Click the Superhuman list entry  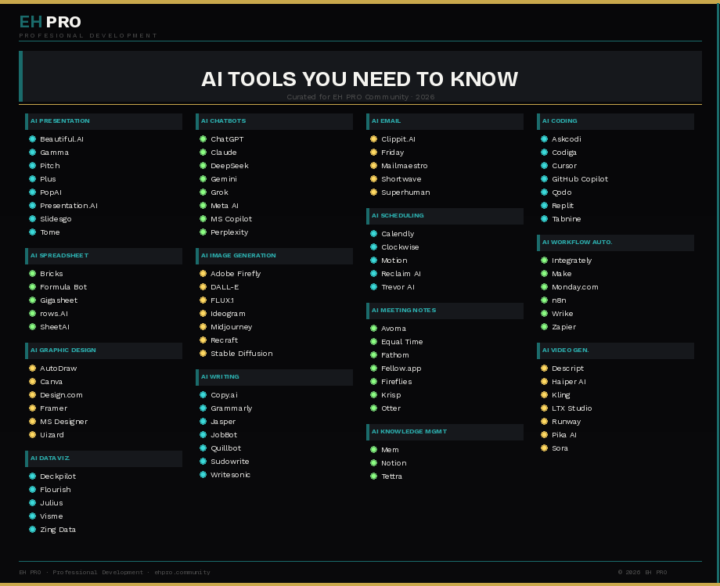(400, 192)
